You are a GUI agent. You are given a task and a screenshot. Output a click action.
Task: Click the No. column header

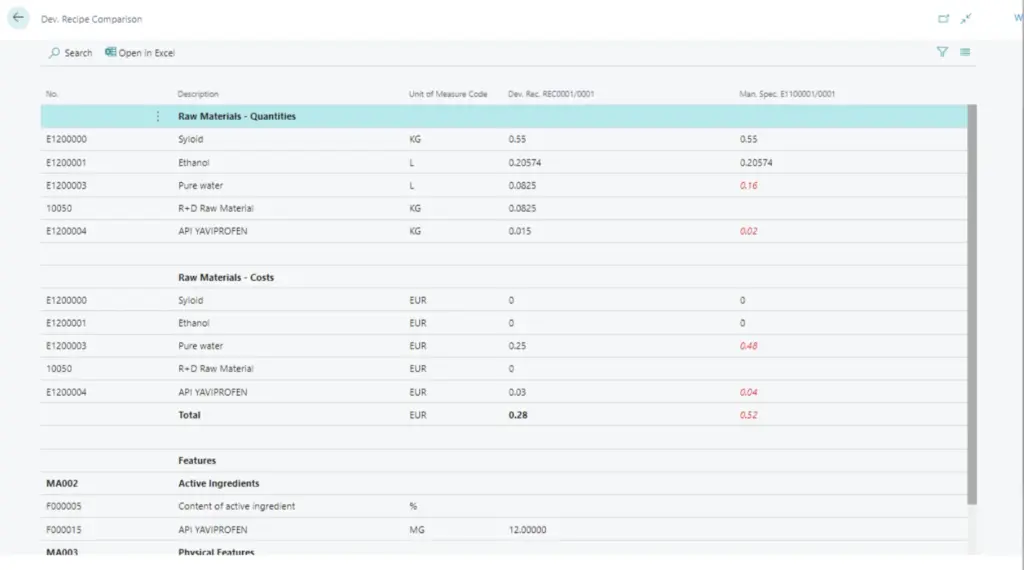(x=53, y=94)
